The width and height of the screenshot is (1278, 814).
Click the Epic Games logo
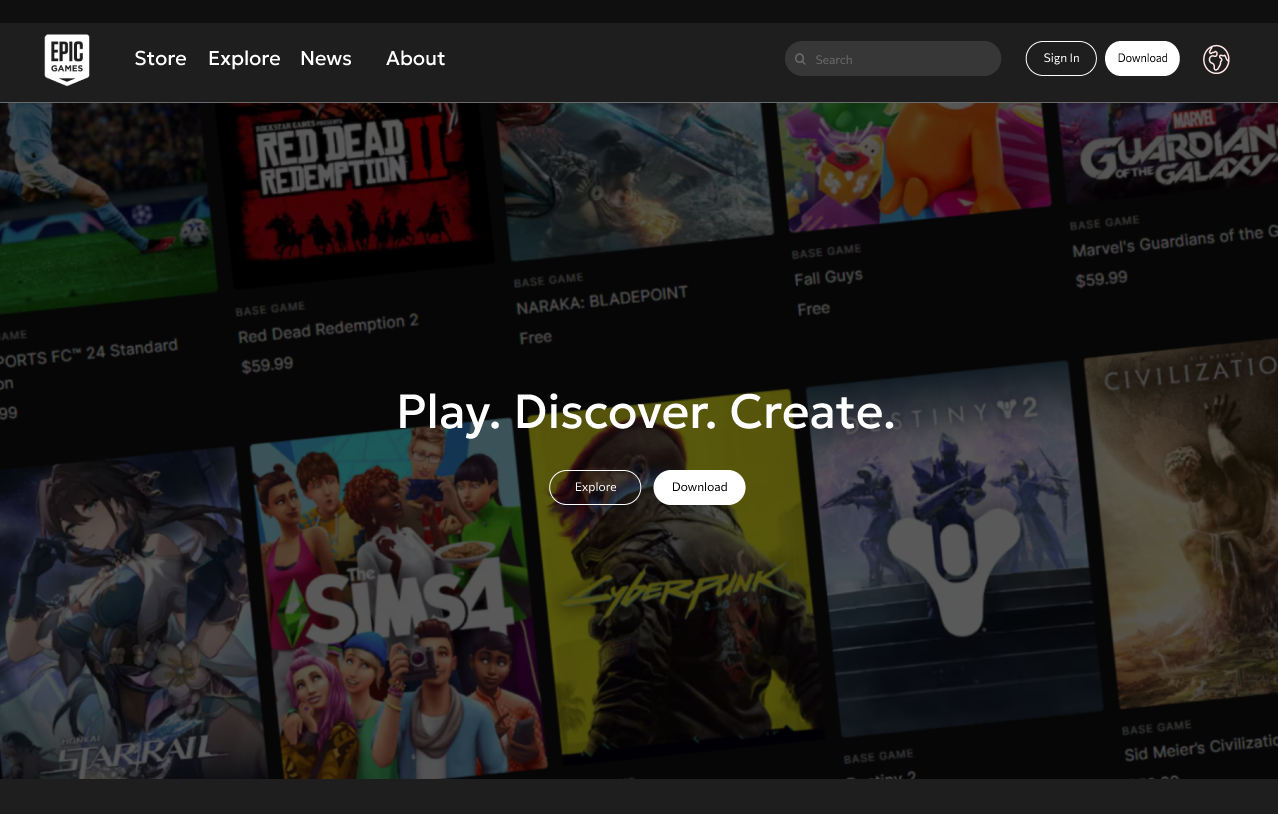tap(67, 59)
